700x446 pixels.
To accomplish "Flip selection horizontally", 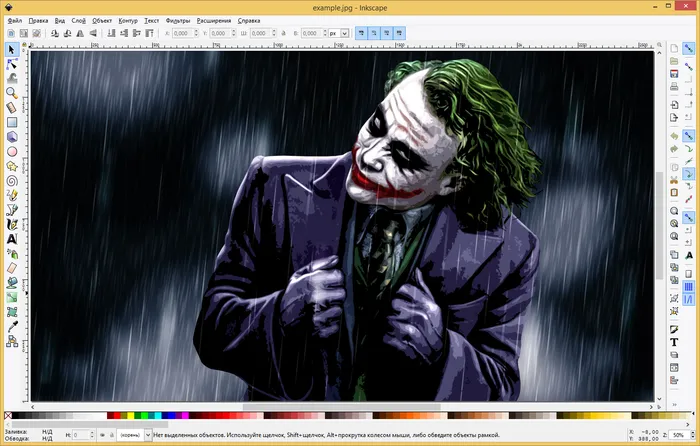I will pyautogui.click(x=80, y=33).
